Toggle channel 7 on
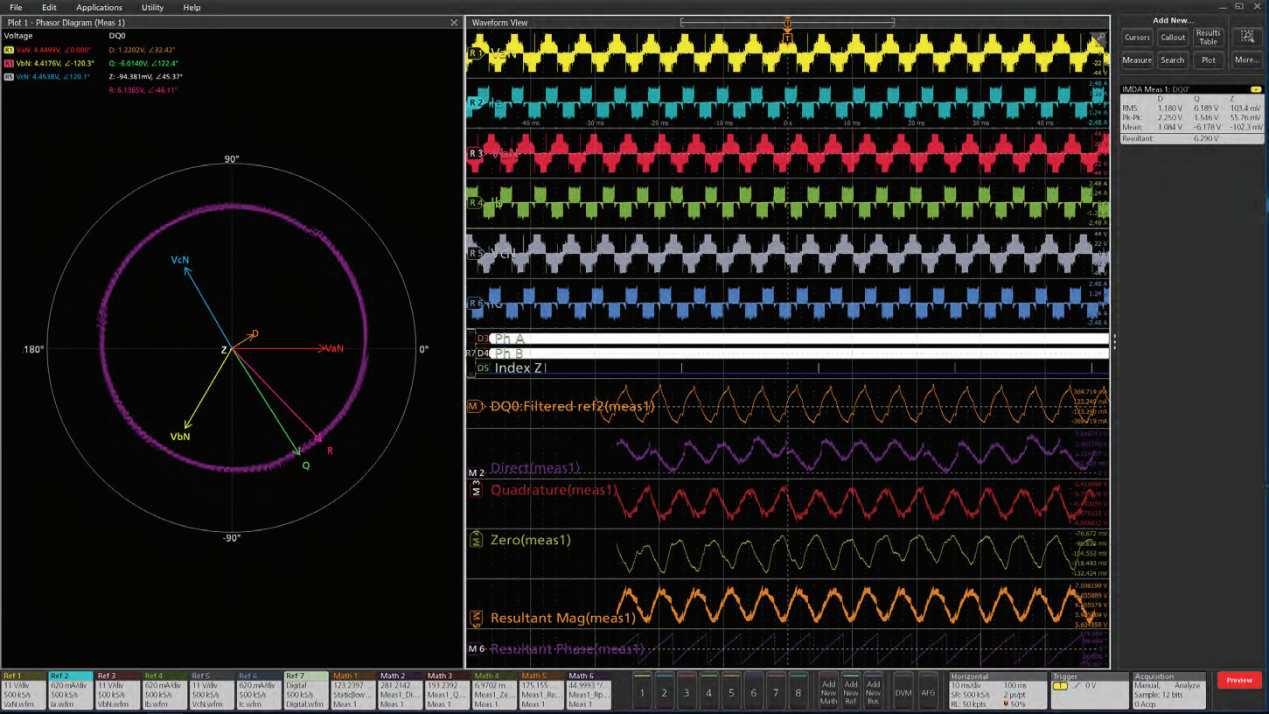Viewport: 1269px width, 714px height. [775, 690]
